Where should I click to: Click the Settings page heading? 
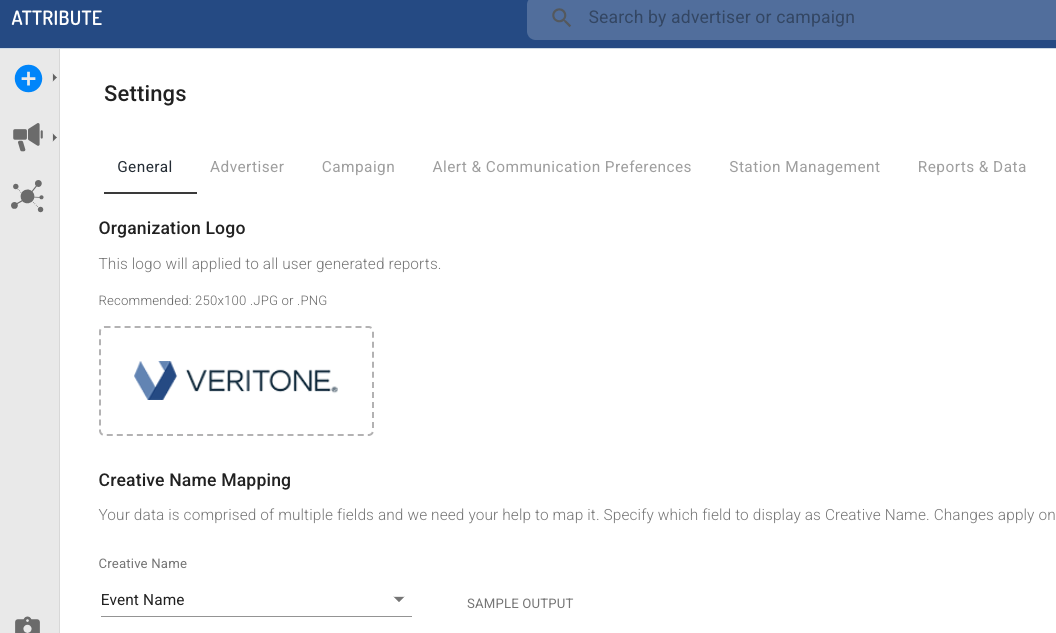(x=145, y=94)
